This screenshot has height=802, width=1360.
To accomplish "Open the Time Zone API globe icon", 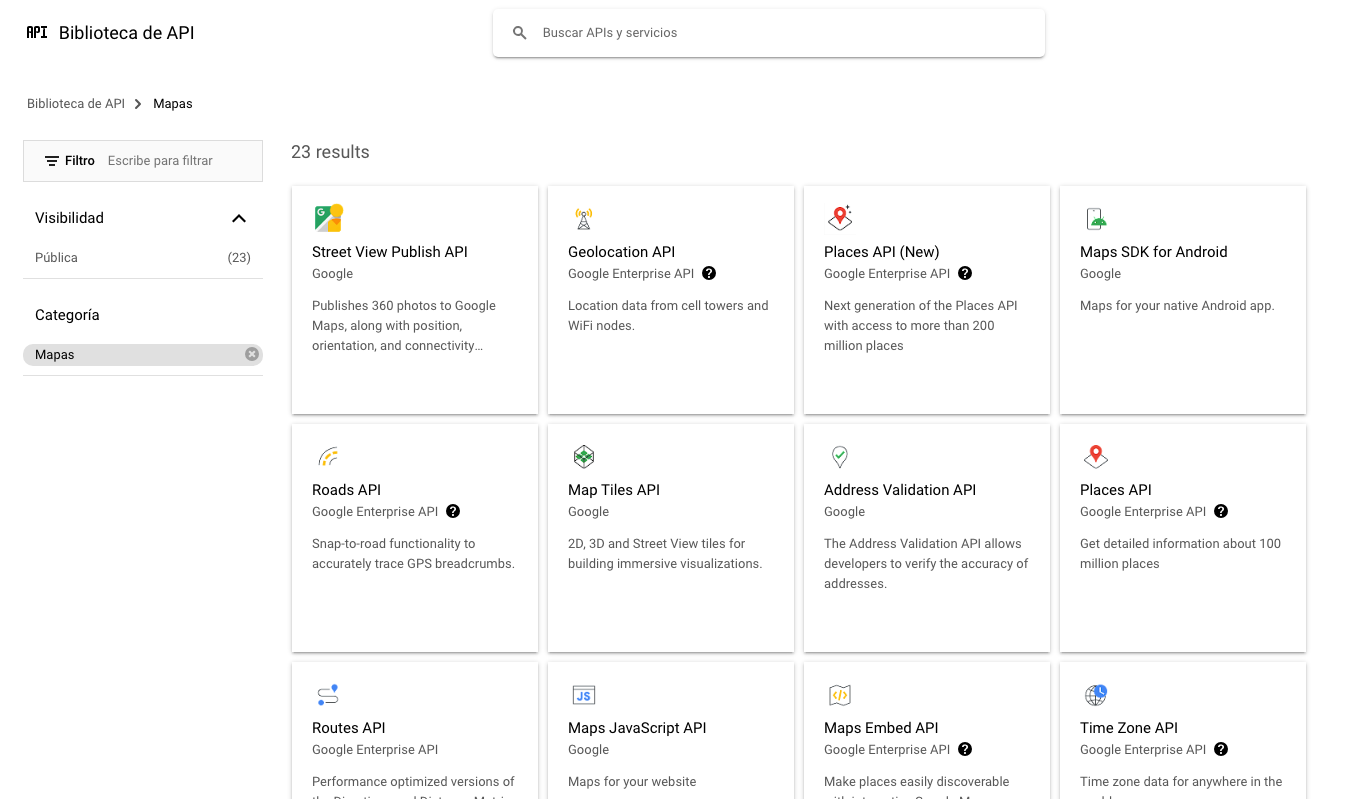I will click(1096, 694).
